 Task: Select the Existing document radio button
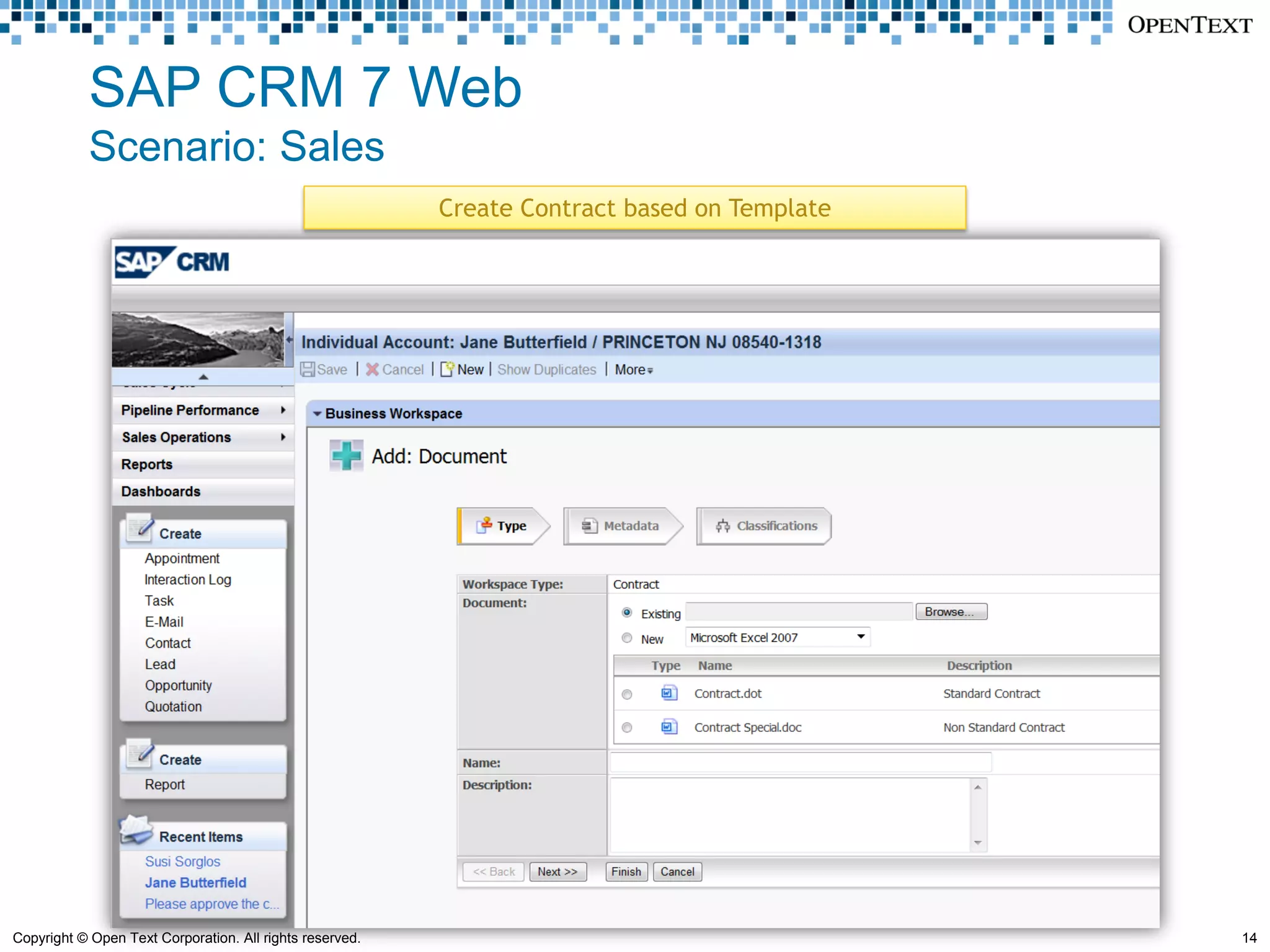click(x=627, y=612)
